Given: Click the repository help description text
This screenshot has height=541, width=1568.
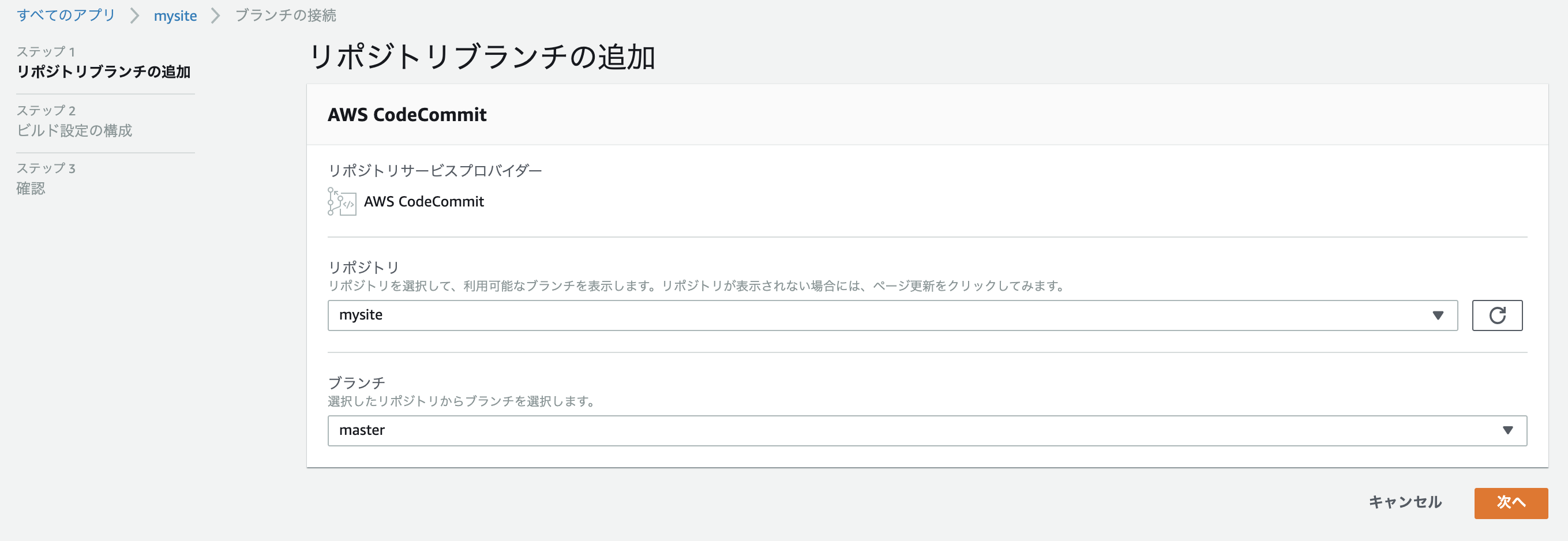Looking at the screenshot, I should tap(696, 286).
